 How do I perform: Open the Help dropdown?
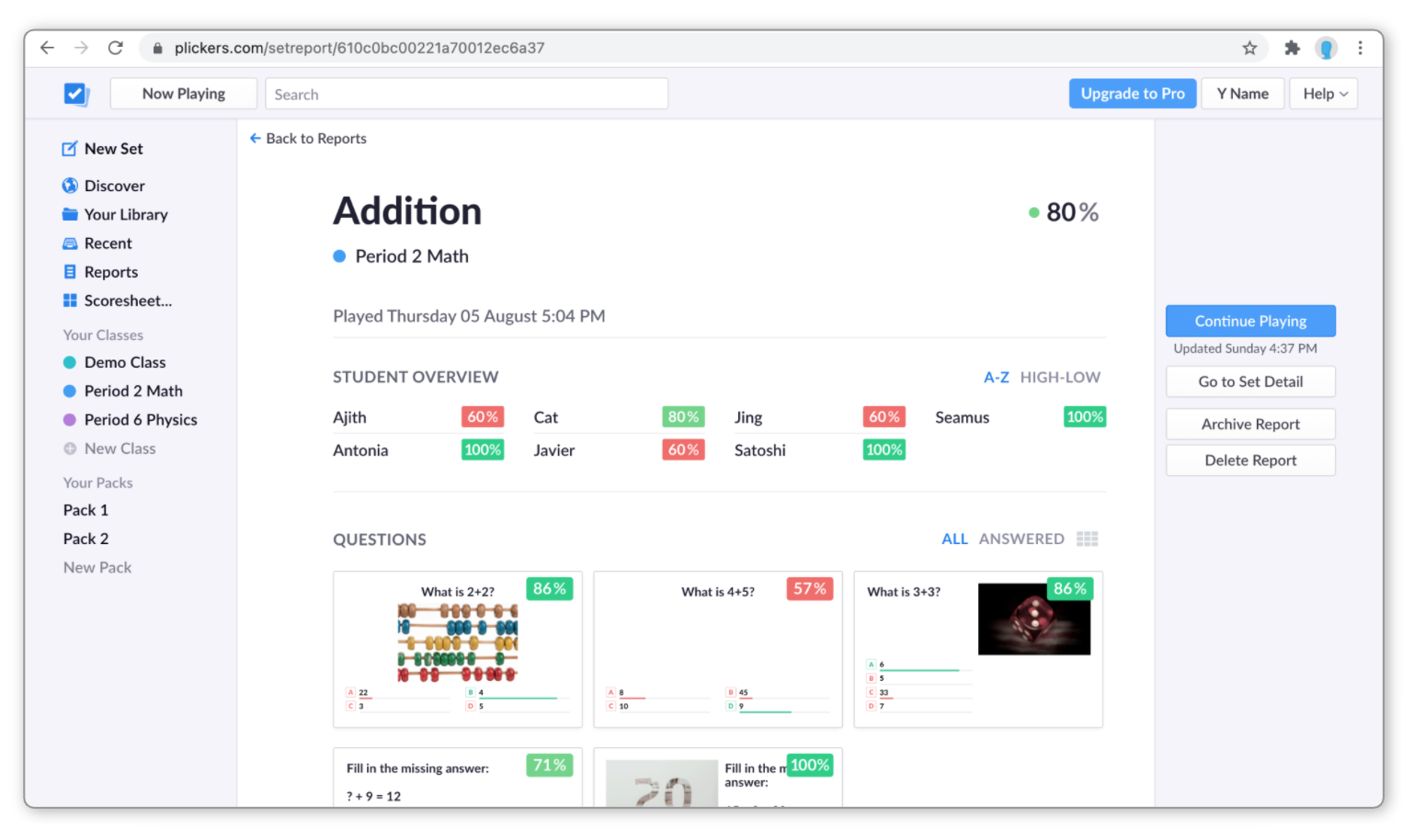tap(1324, 94)
